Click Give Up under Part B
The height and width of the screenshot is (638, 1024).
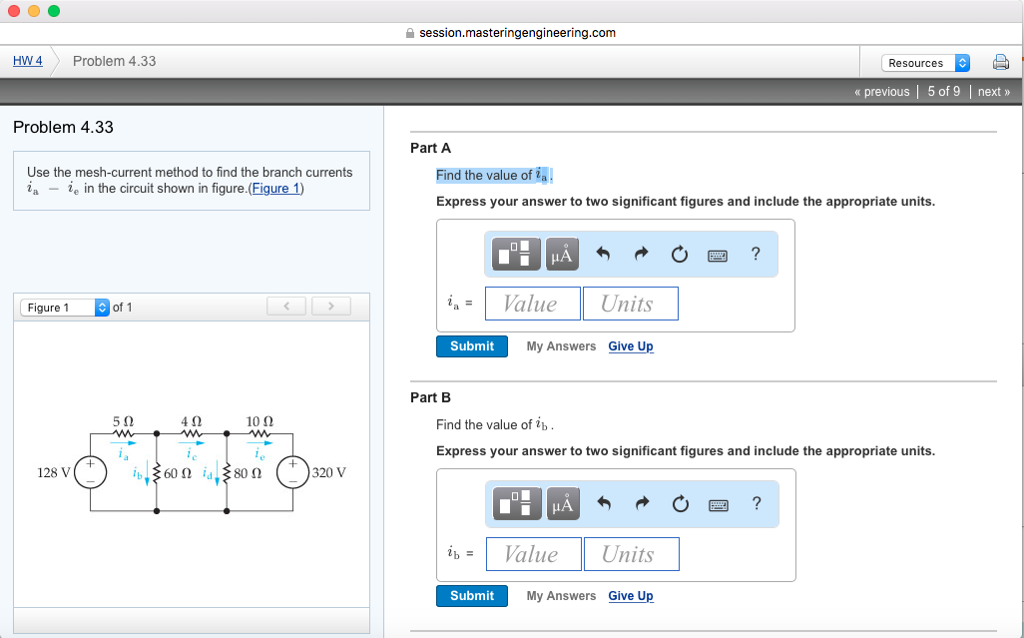coord(630,595)
